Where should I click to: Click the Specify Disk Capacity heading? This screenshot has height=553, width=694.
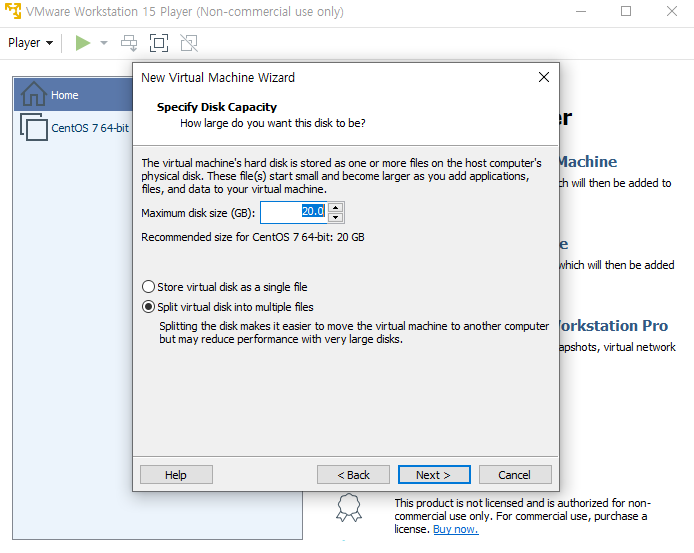pos(217,107)
